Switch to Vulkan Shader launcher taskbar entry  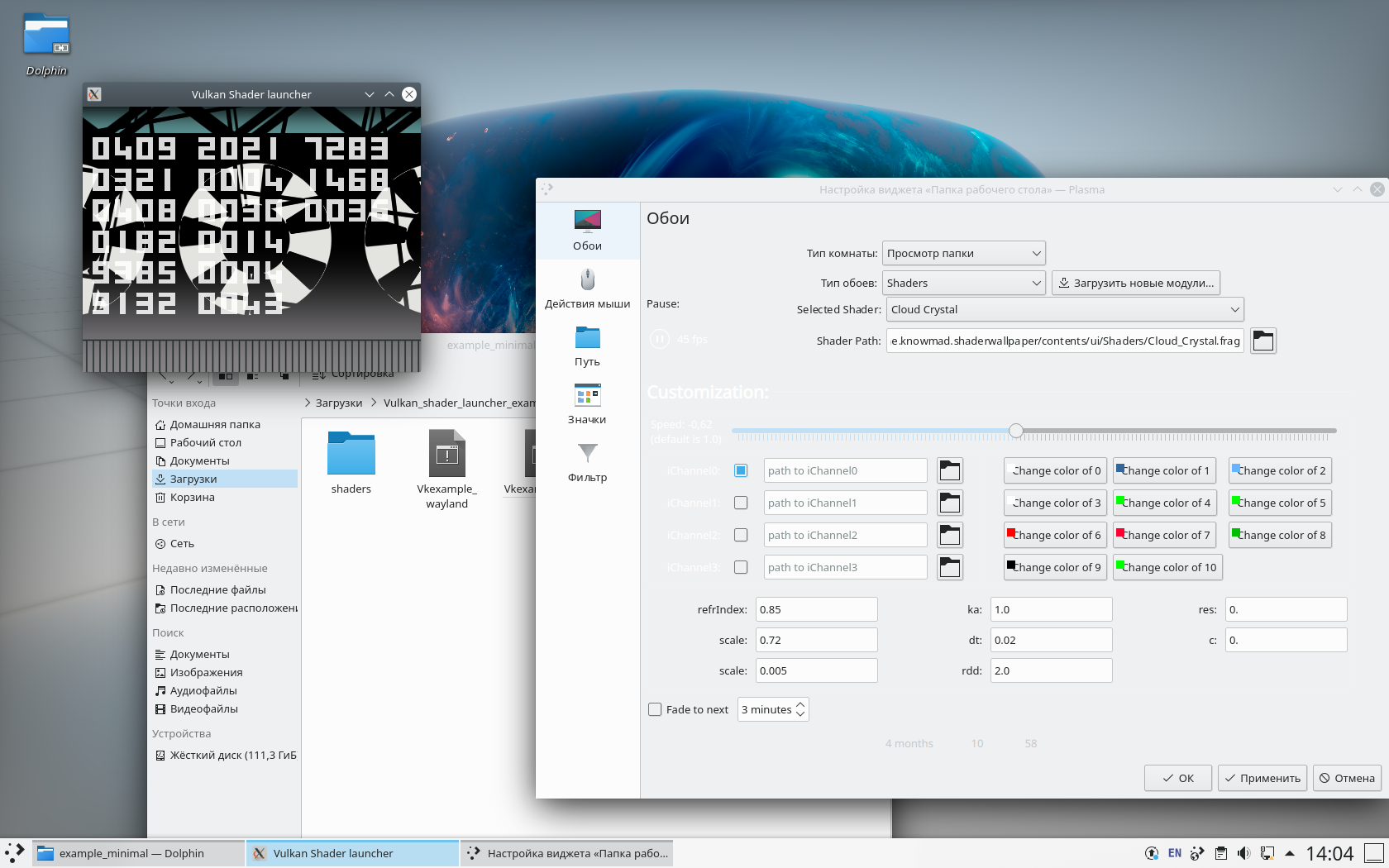[352, 853]
